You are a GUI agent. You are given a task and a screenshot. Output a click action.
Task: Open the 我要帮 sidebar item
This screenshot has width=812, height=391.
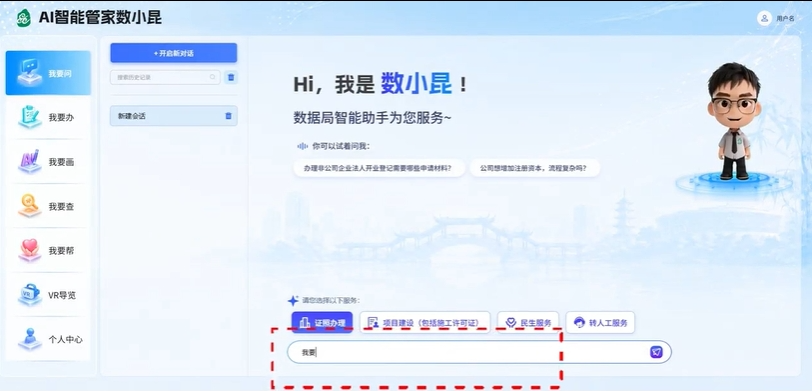(48, 251)
